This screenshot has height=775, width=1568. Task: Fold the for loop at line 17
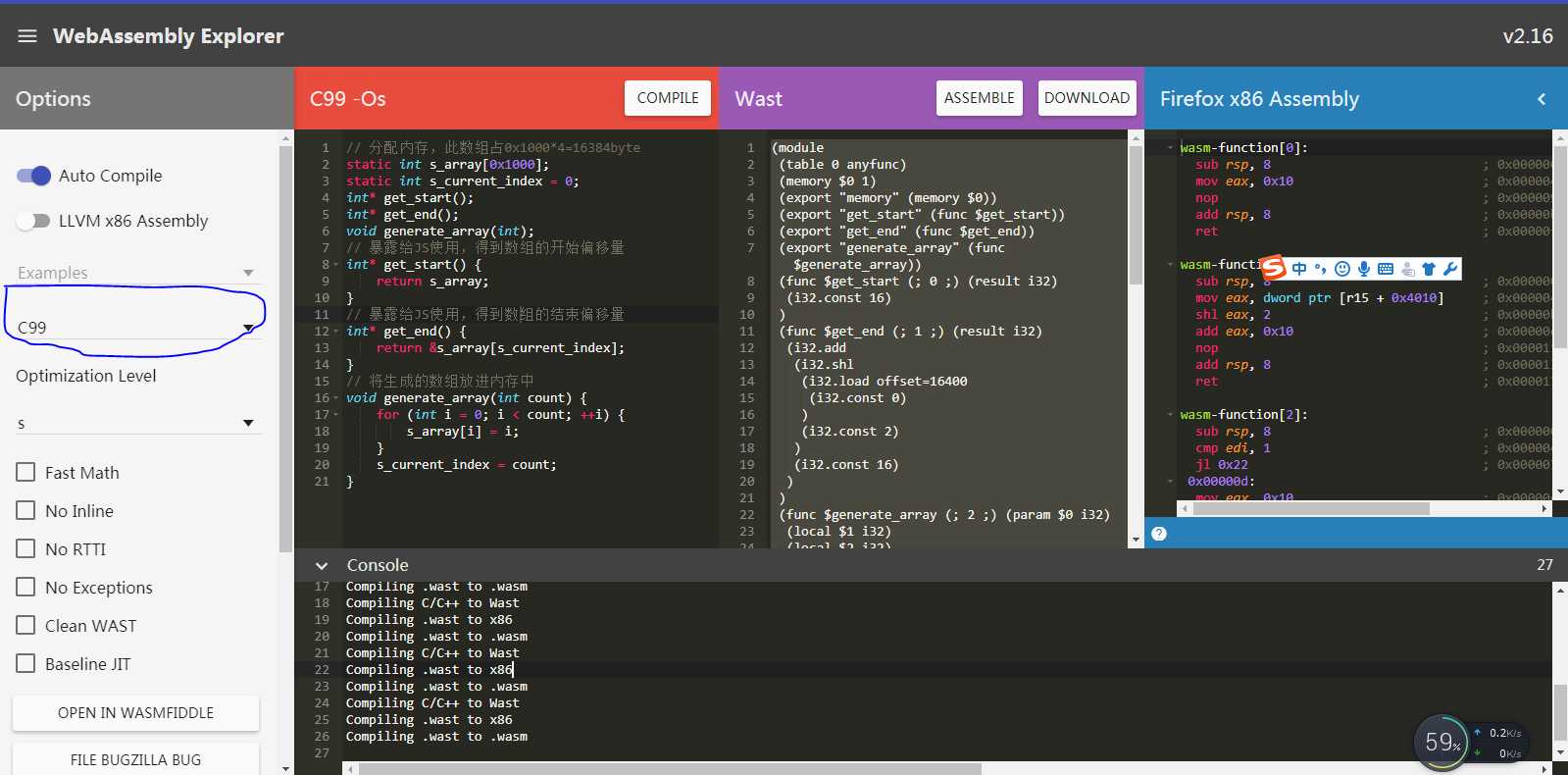(336, 415)
